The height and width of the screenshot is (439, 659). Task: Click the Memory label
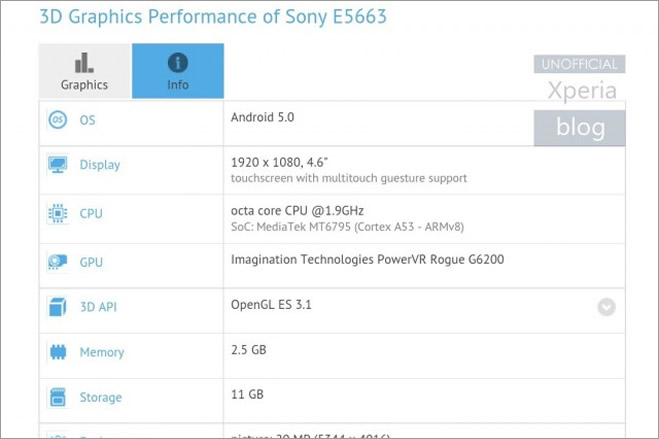102,352
